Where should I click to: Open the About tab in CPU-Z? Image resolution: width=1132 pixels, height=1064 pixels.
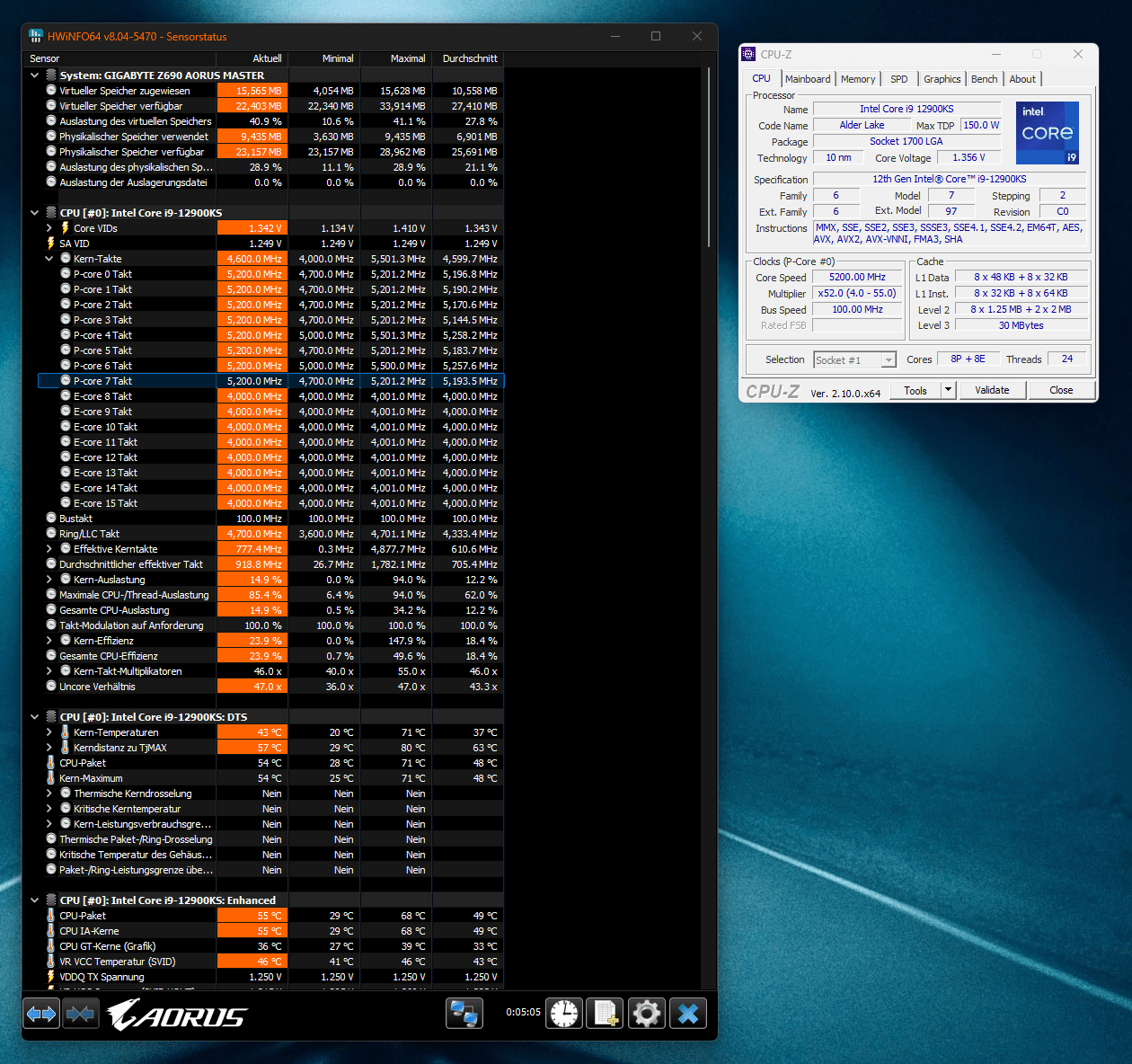[x=1022, y=79]
